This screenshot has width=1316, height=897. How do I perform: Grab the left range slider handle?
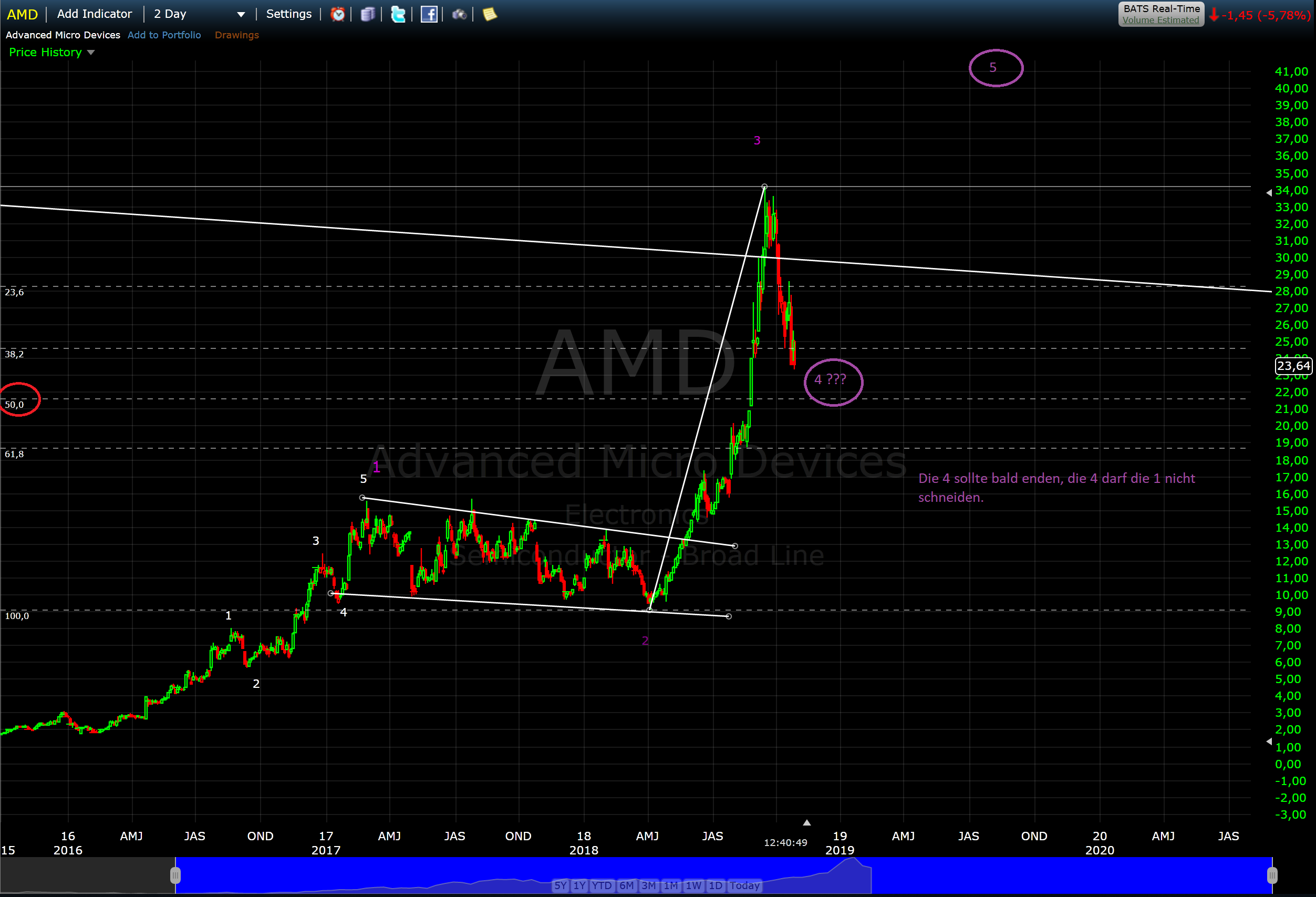pos(175,876)
